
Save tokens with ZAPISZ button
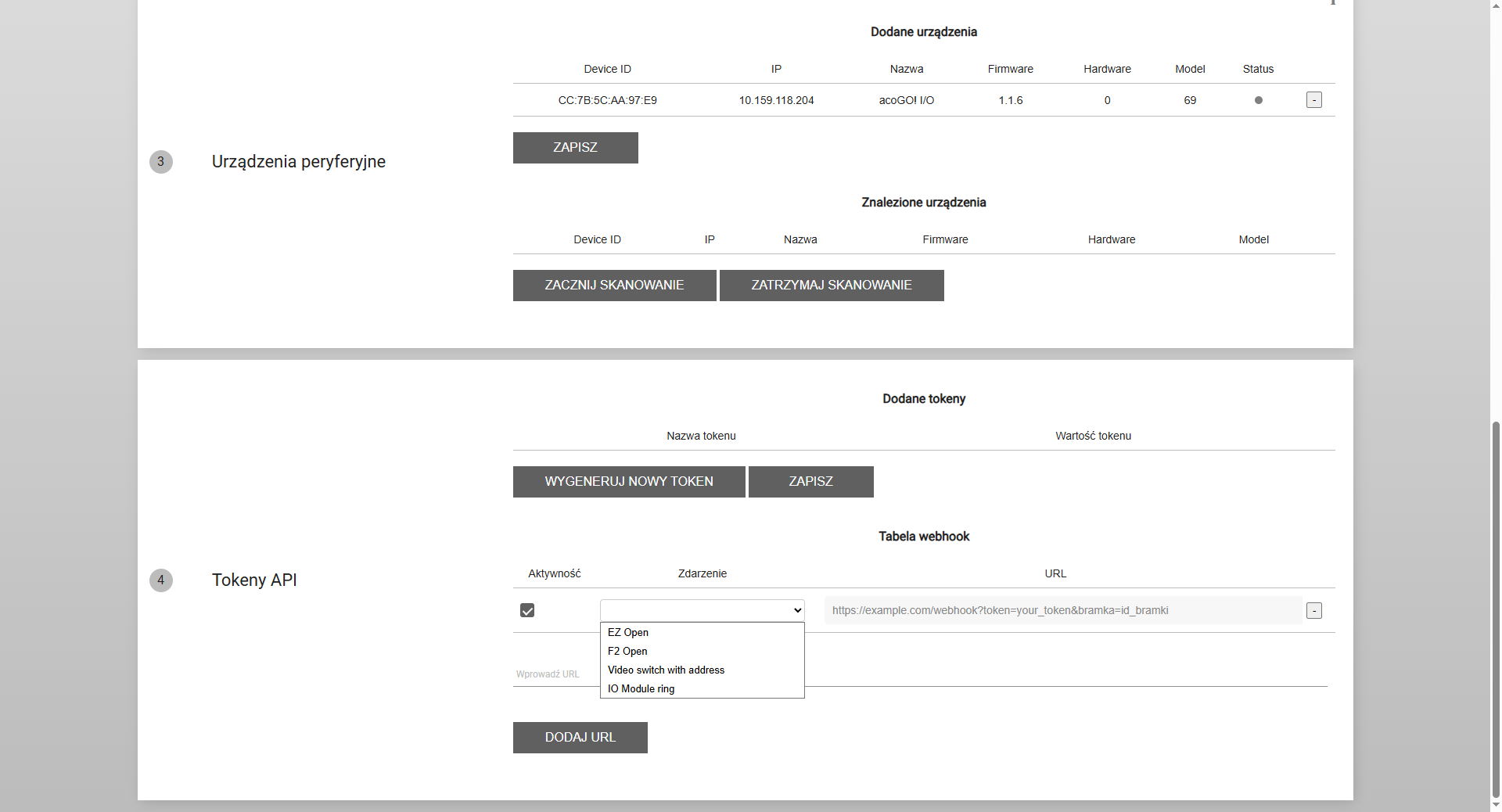[x=810, y=482]
